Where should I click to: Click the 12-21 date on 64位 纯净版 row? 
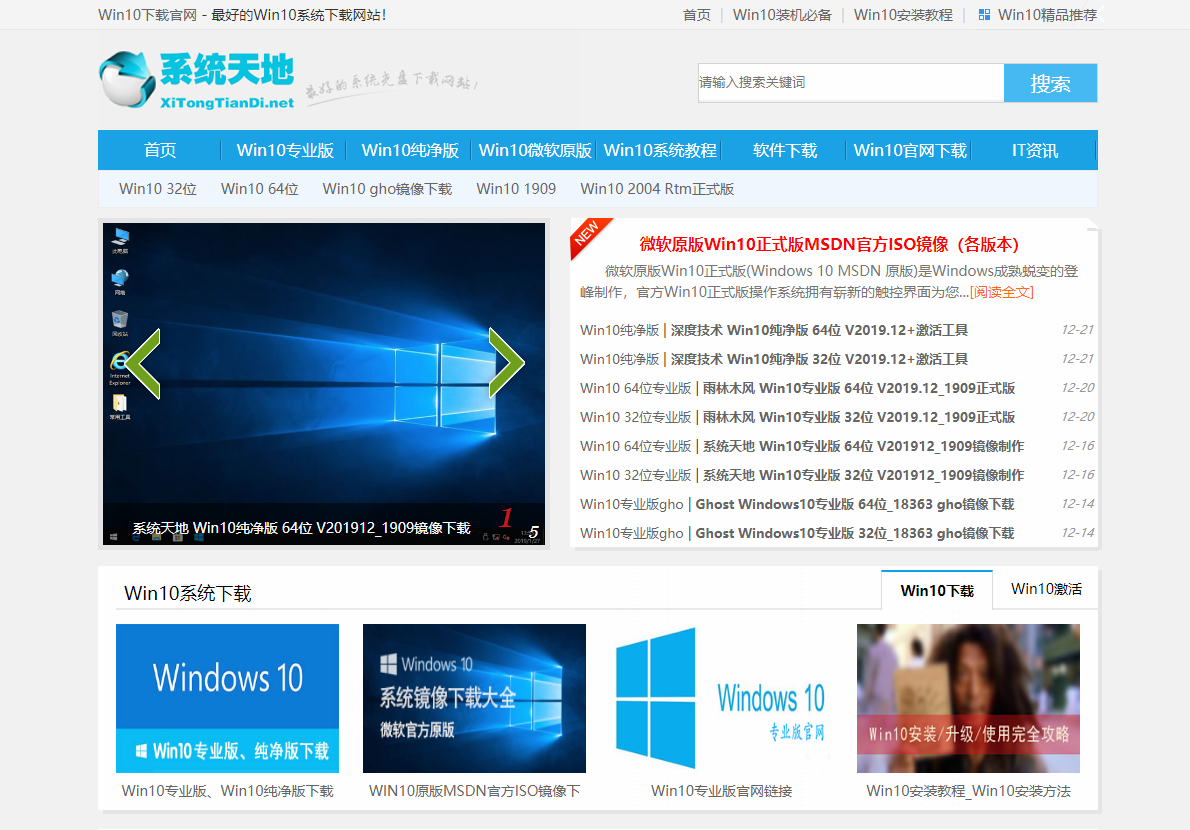coord(1078,330)
